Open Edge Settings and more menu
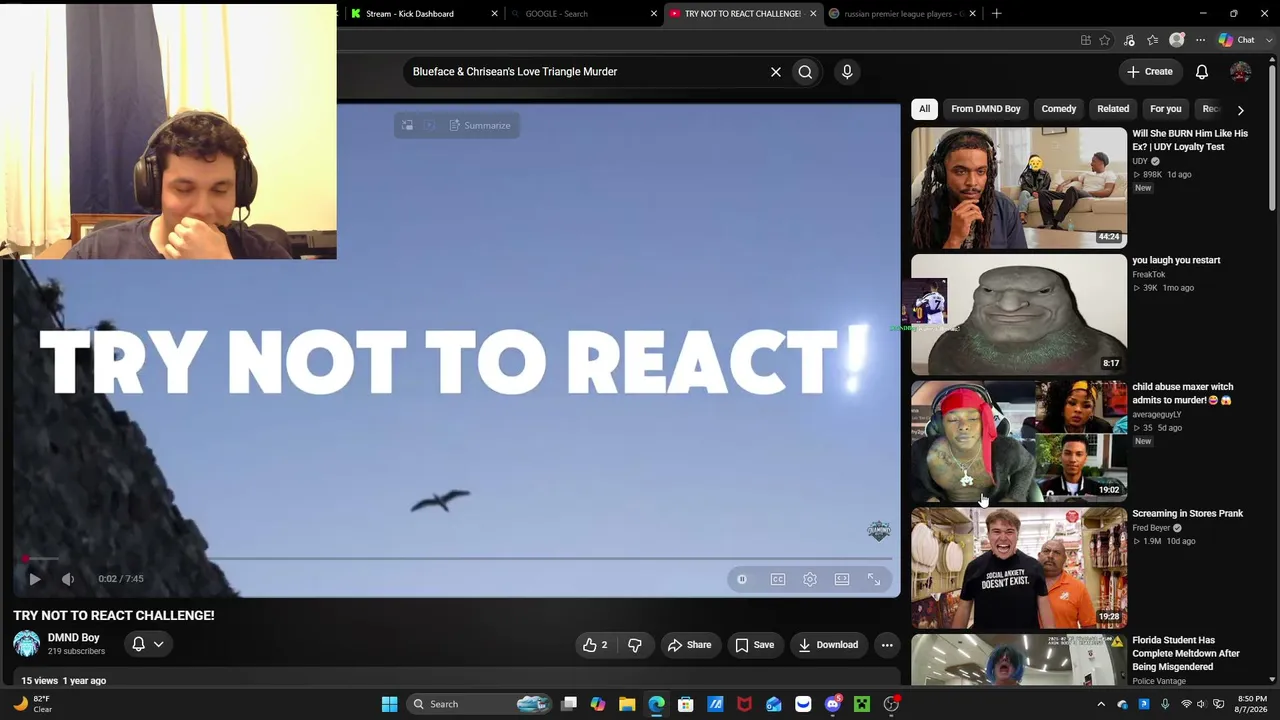This screenshot has width=1280, height=720. [x=1201, y=40]
